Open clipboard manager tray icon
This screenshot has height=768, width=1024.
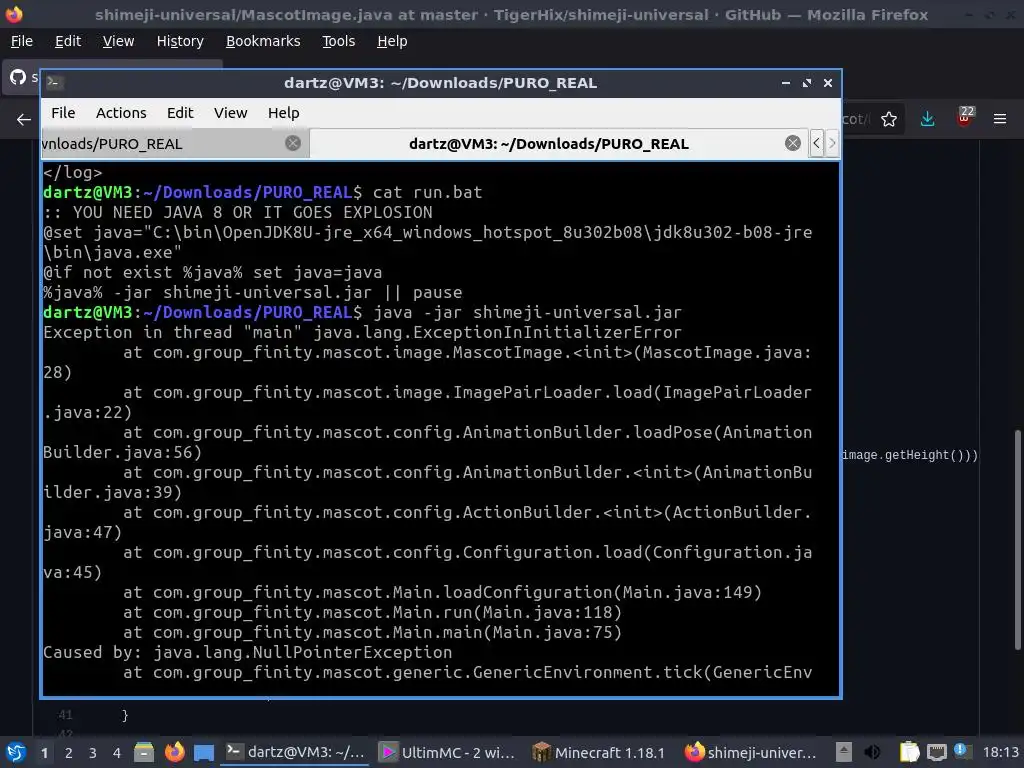(x=909, y=752)
